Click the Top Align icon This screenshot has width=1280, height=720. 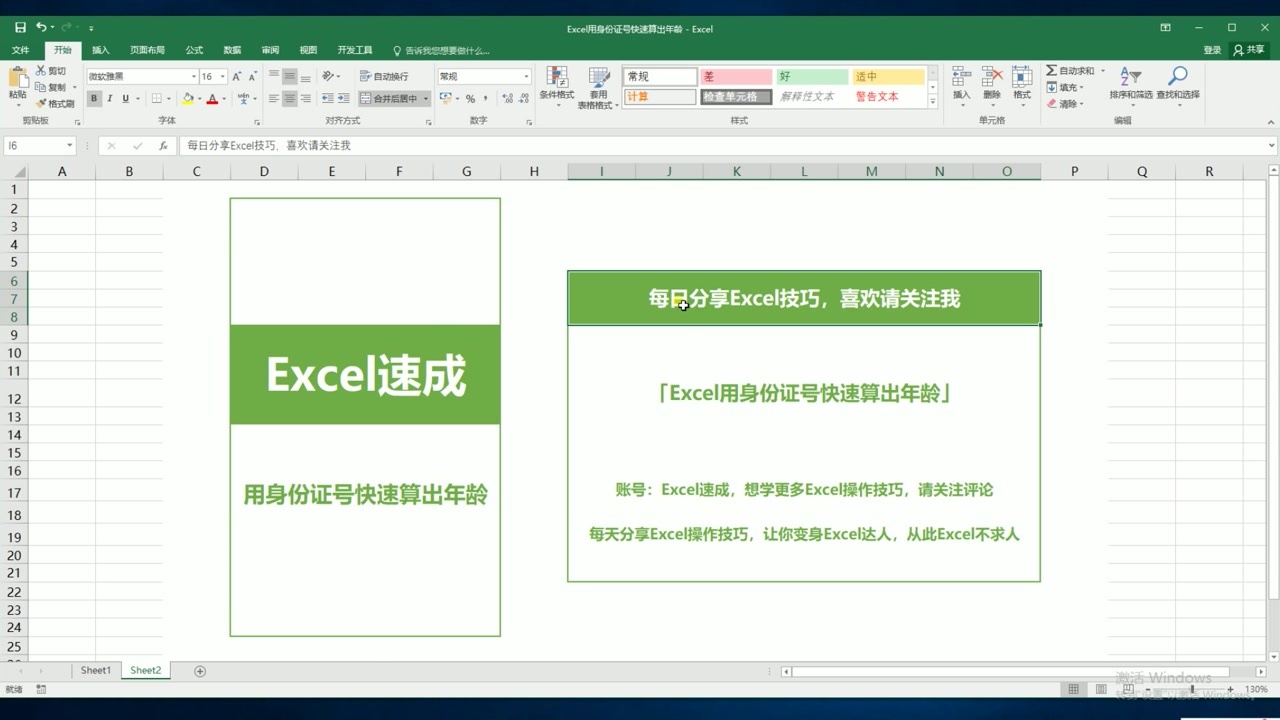(x=273, y=76)
